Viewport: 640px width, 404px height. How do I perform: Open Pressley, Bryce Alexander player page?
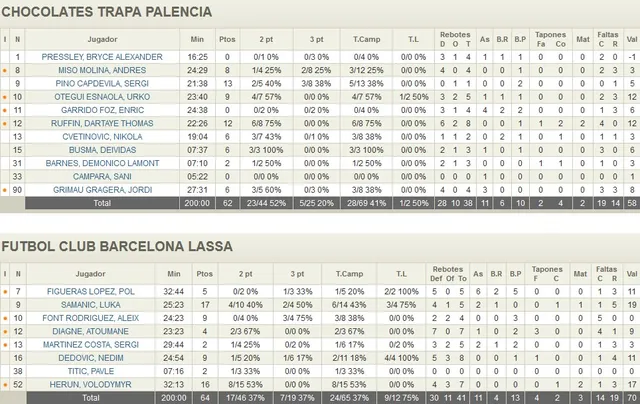point(101,58)
